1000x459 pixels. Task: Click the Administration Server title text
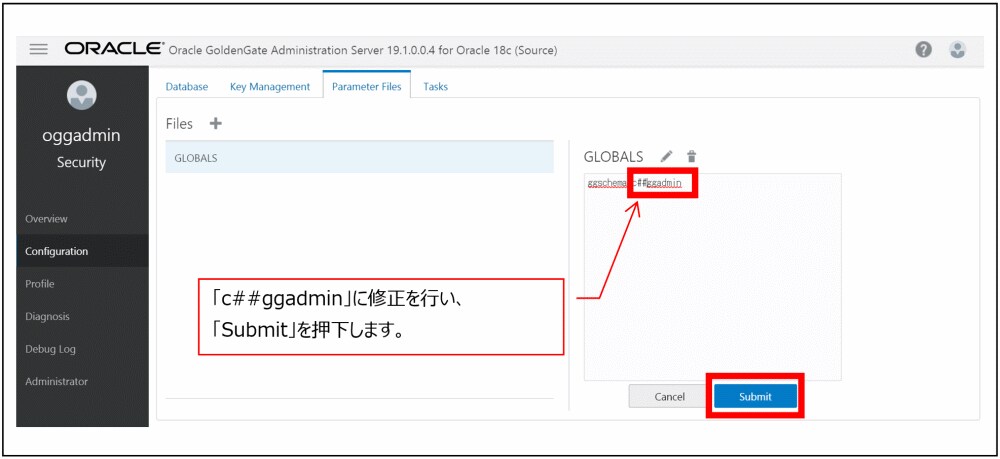point(363,50)
